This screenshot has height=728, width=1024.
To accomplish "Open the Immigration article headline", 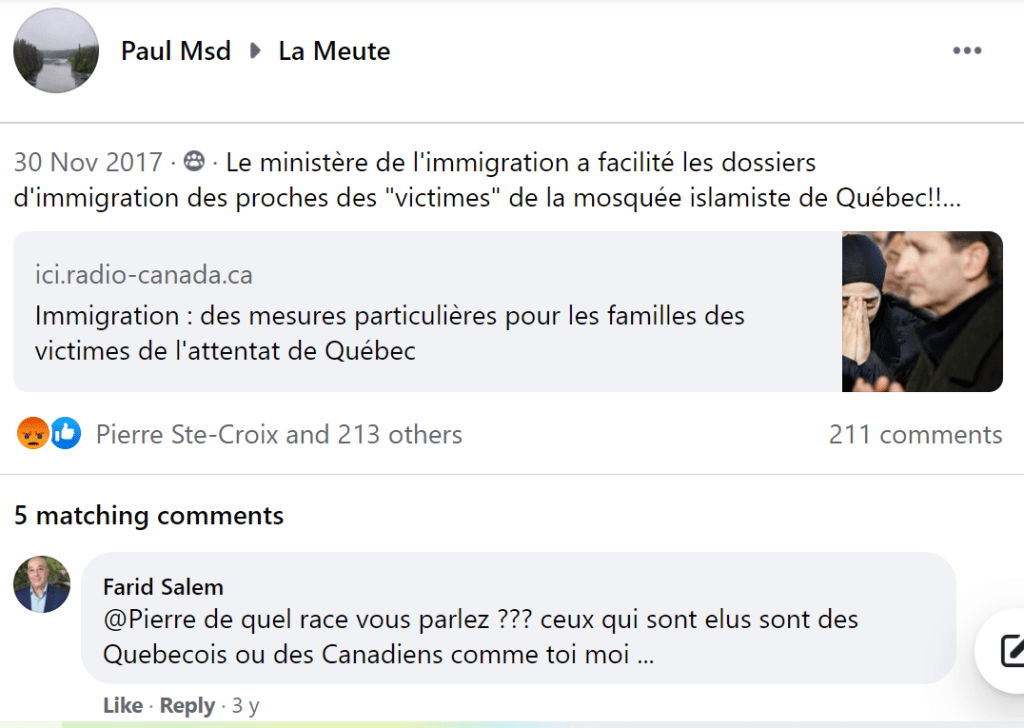I will [x=390, y=333].
